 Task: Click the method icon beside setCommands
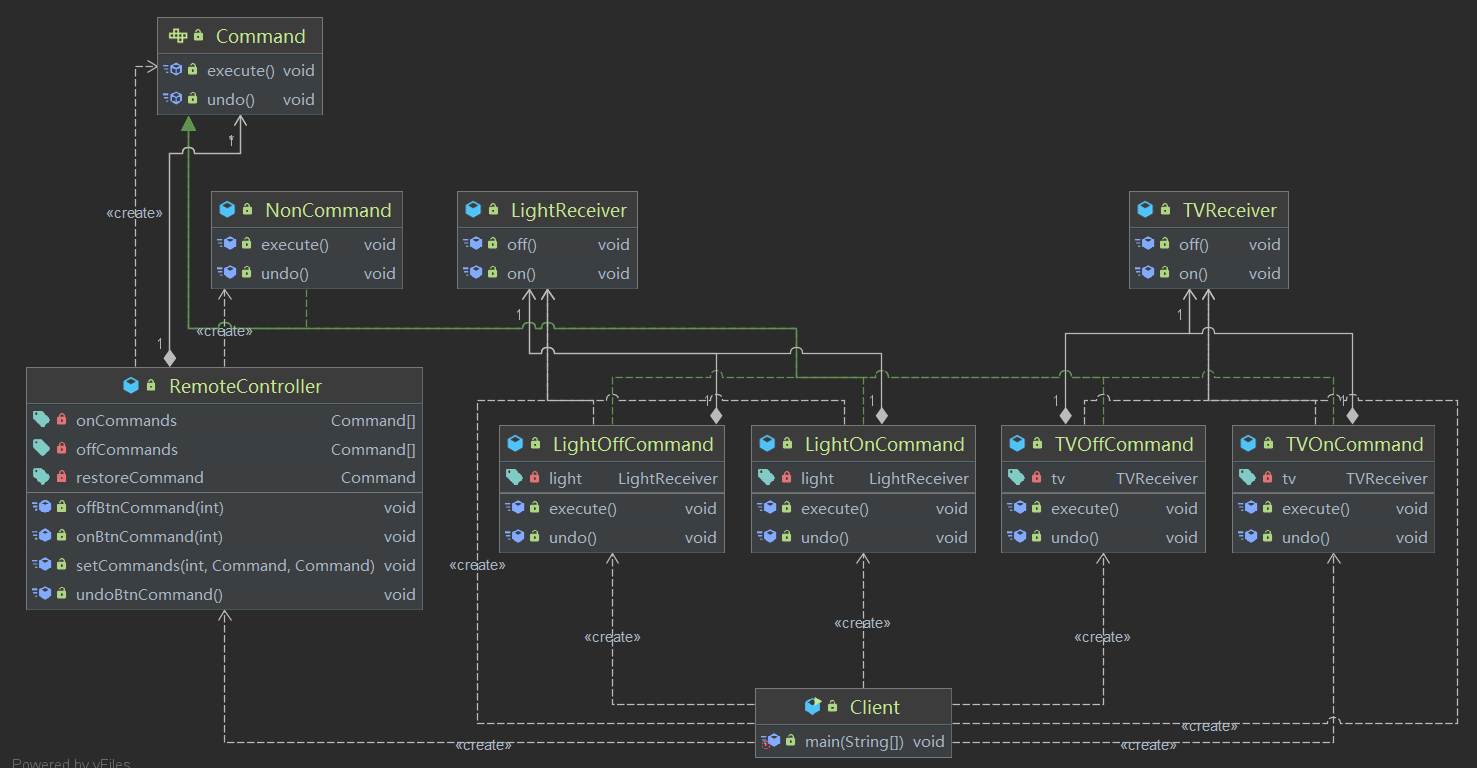tap(41, 565)
